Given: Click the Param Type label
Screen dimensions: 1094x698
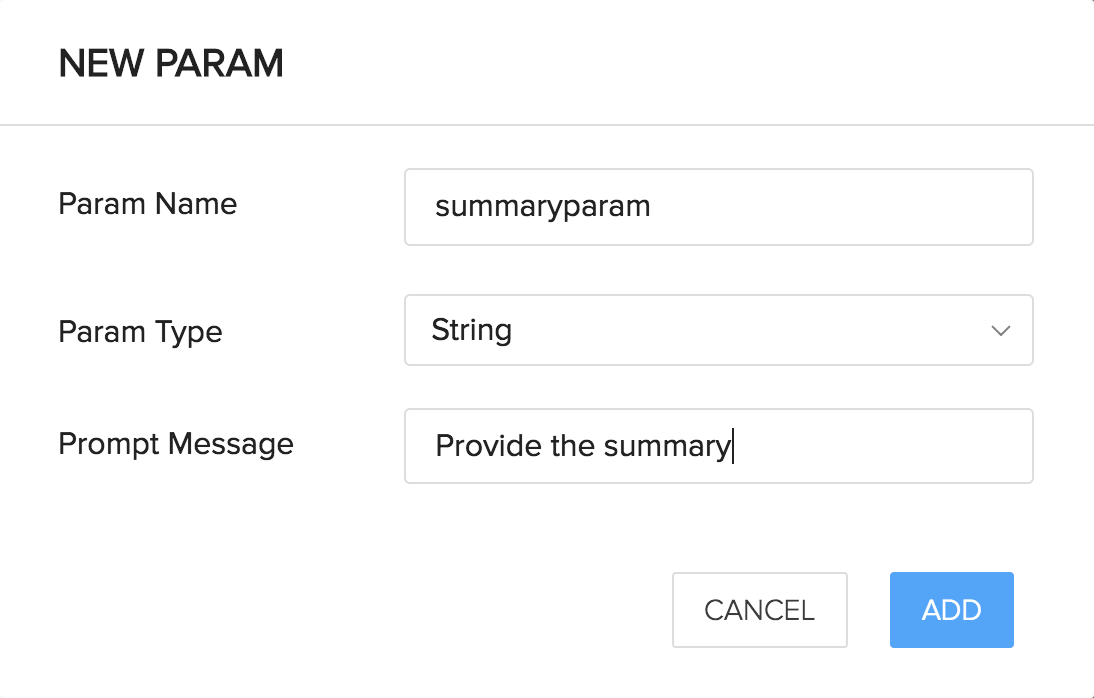Looking at the screenshot, I should [140, 332].
